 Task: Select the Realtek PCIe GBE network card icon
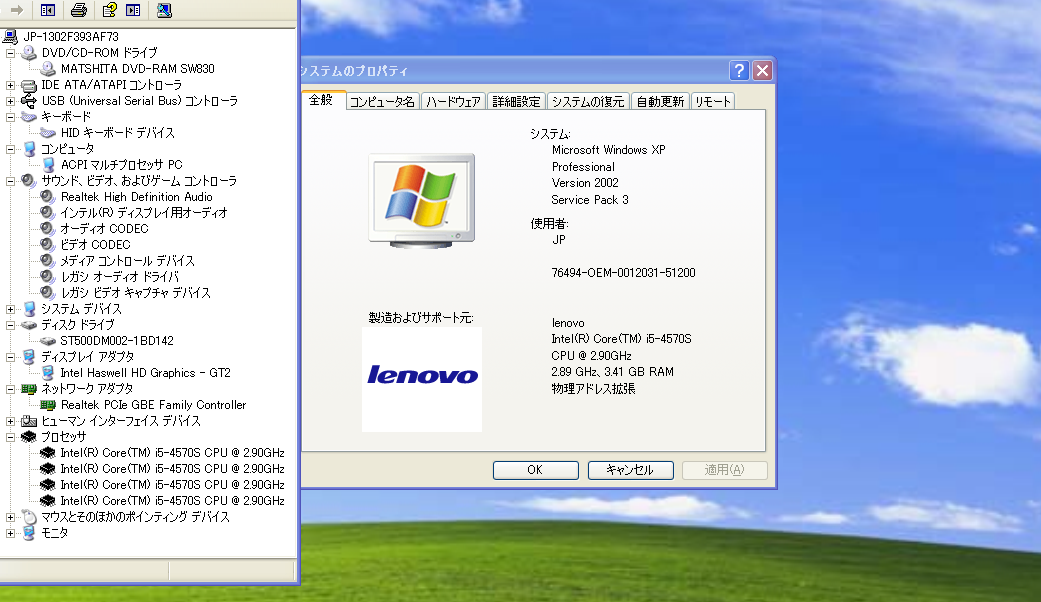(x=48, y=404)
